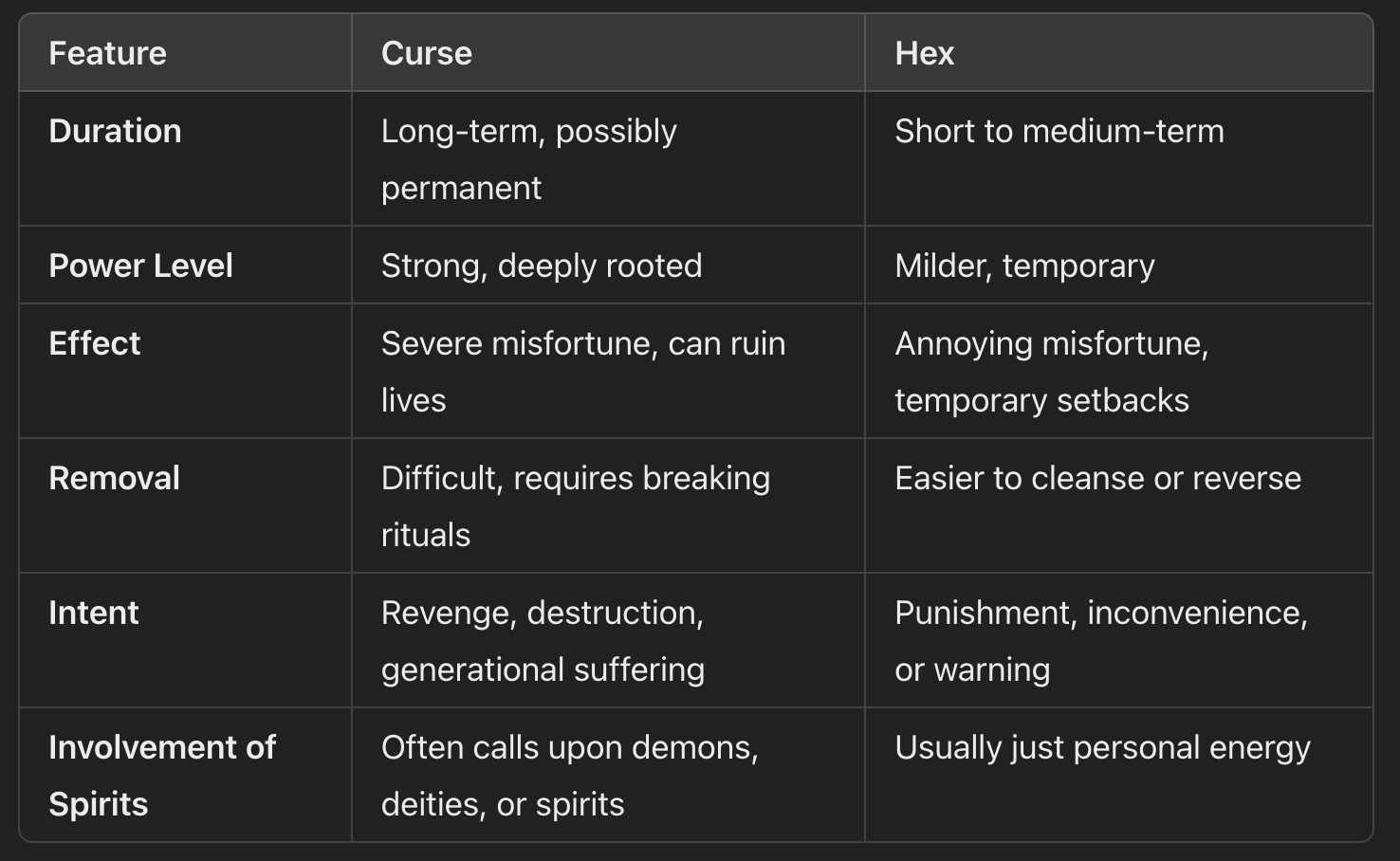Click the Hex column header
Image resolution: width=1400 pixels, height=861 pixels.
click(924, 53)
